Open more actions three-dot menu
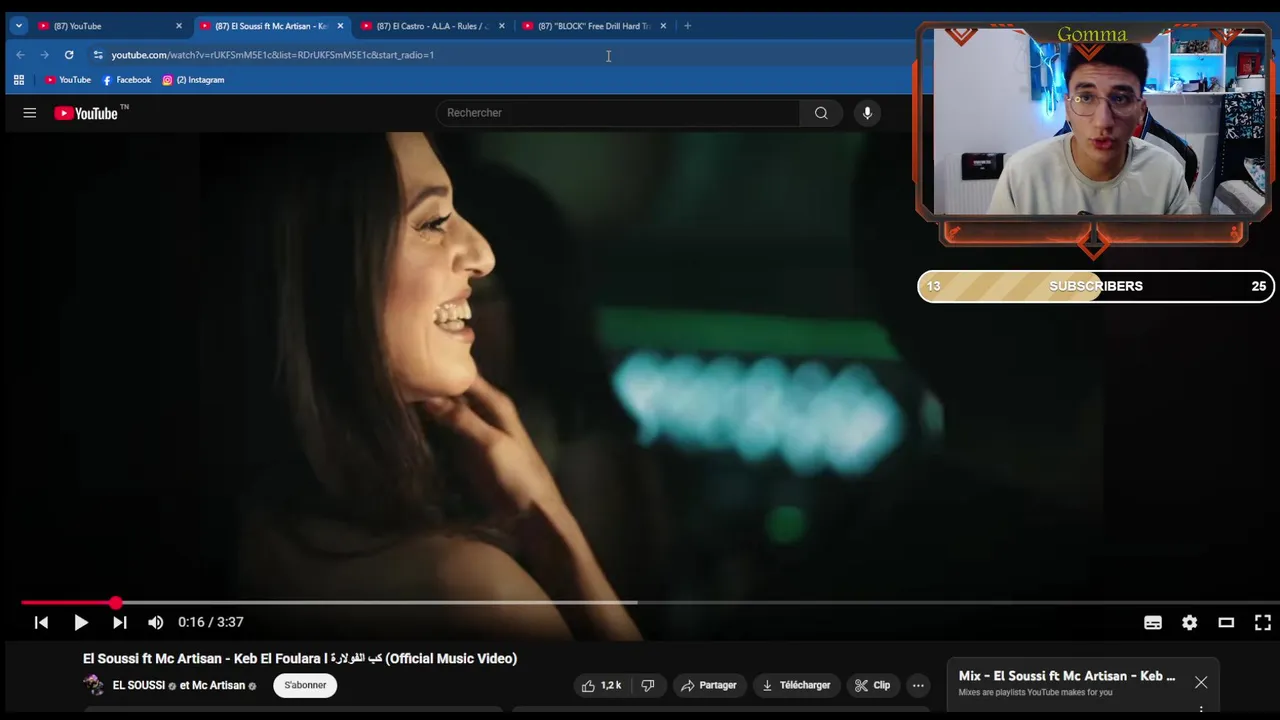This screenshot has width=1280, height=720. [918, 685]
